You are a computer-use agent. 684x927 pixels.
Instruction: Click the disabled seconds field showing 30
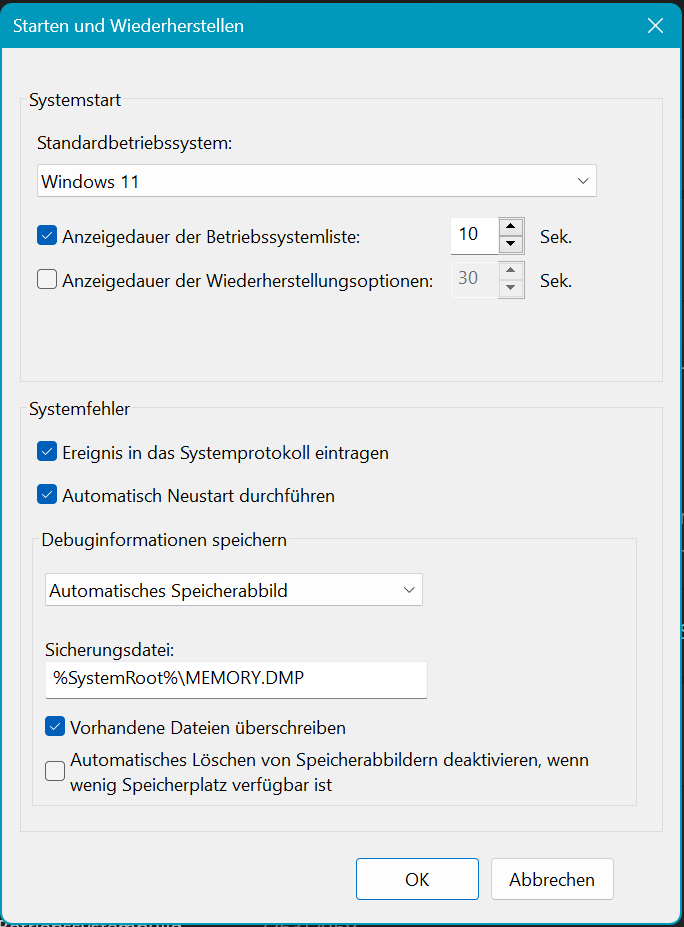pos(475,279)
